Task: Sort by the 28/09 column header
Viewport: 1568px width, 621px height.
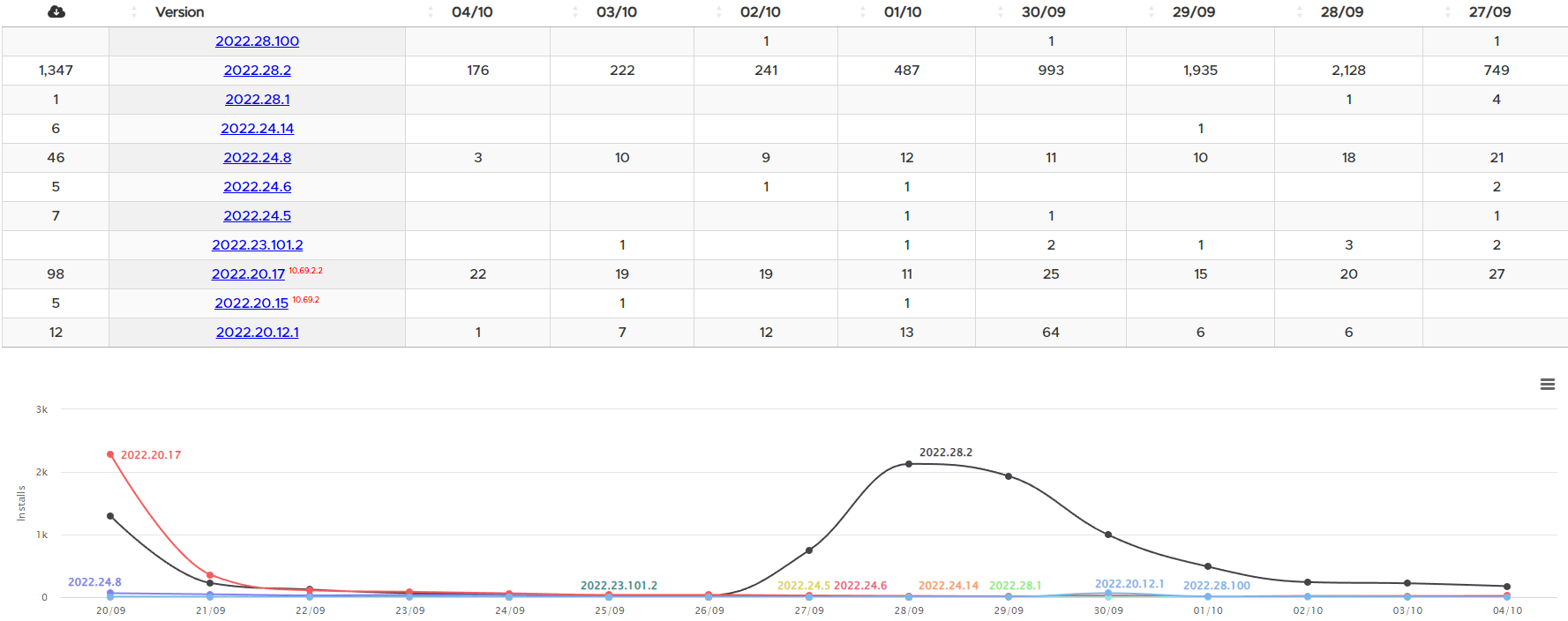Action: coord(1342,12)
